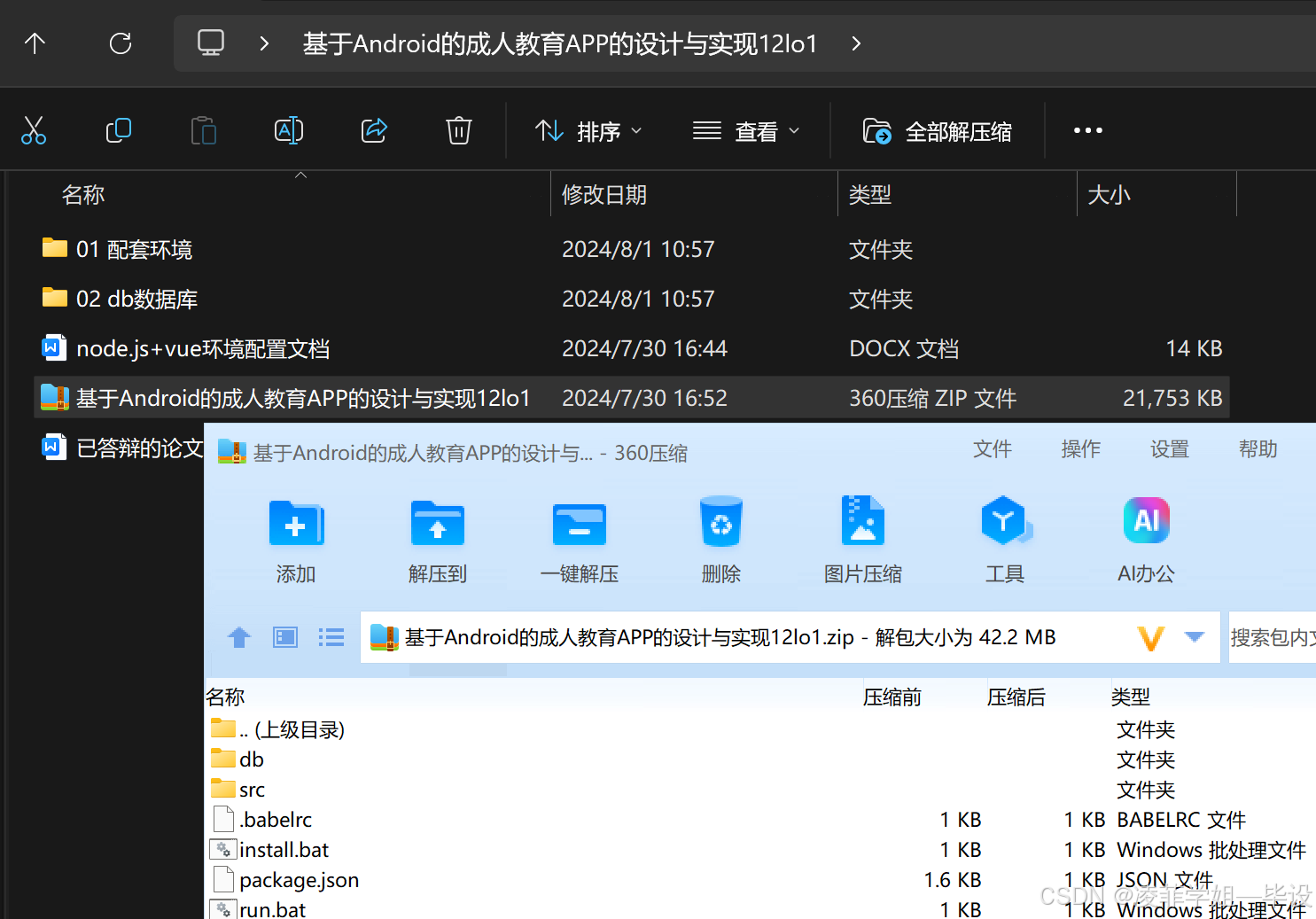Copy the selected file in Explorer toolbar
Image resolution: width=1316 pixels, height=919 pixels.
[x=119, y=131]
